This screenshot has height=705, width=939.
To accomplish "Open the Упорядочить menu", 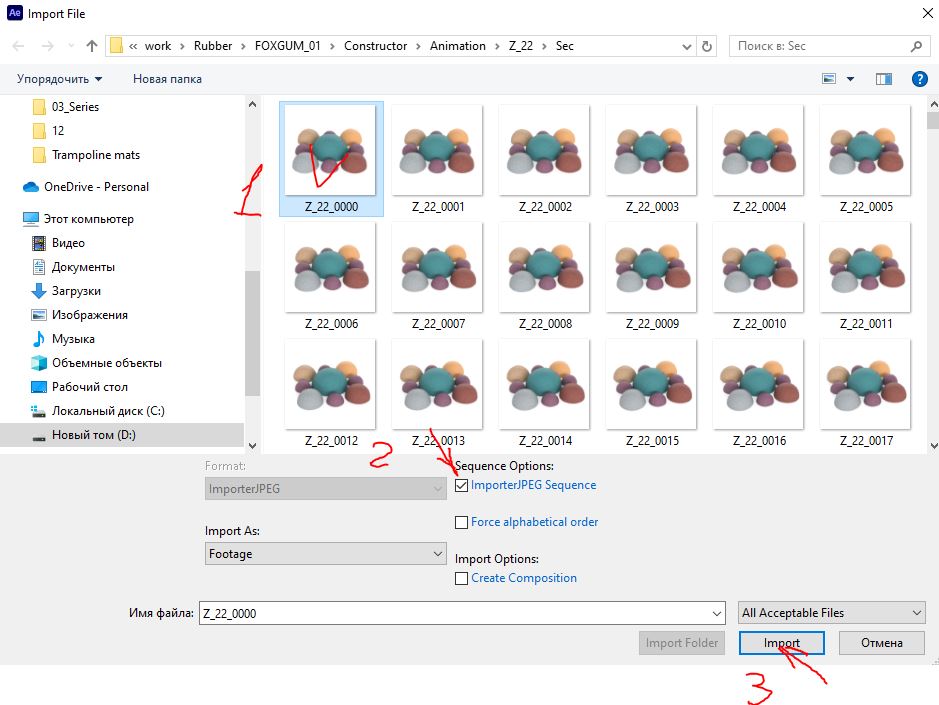I will 59,79.
